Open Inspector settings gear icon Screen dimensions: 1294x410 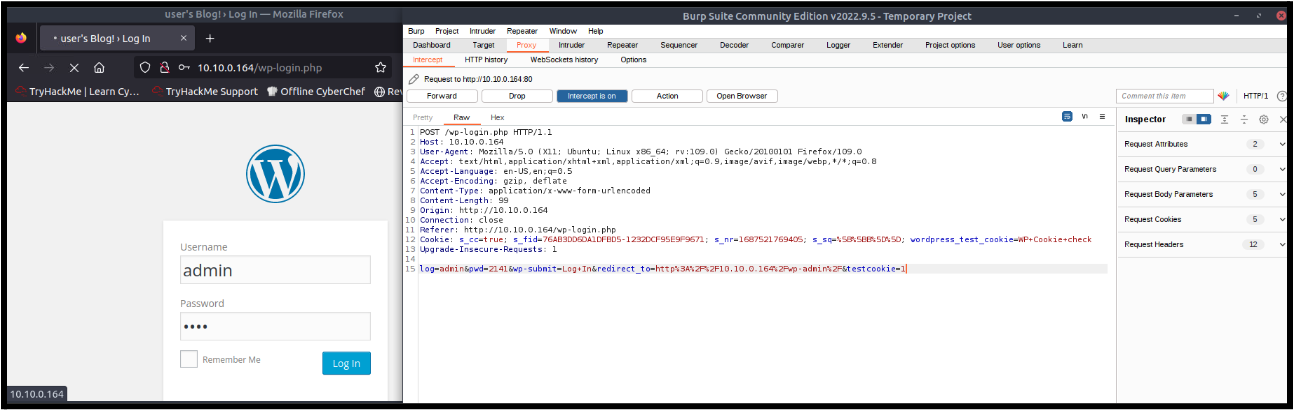(1263, 119)
